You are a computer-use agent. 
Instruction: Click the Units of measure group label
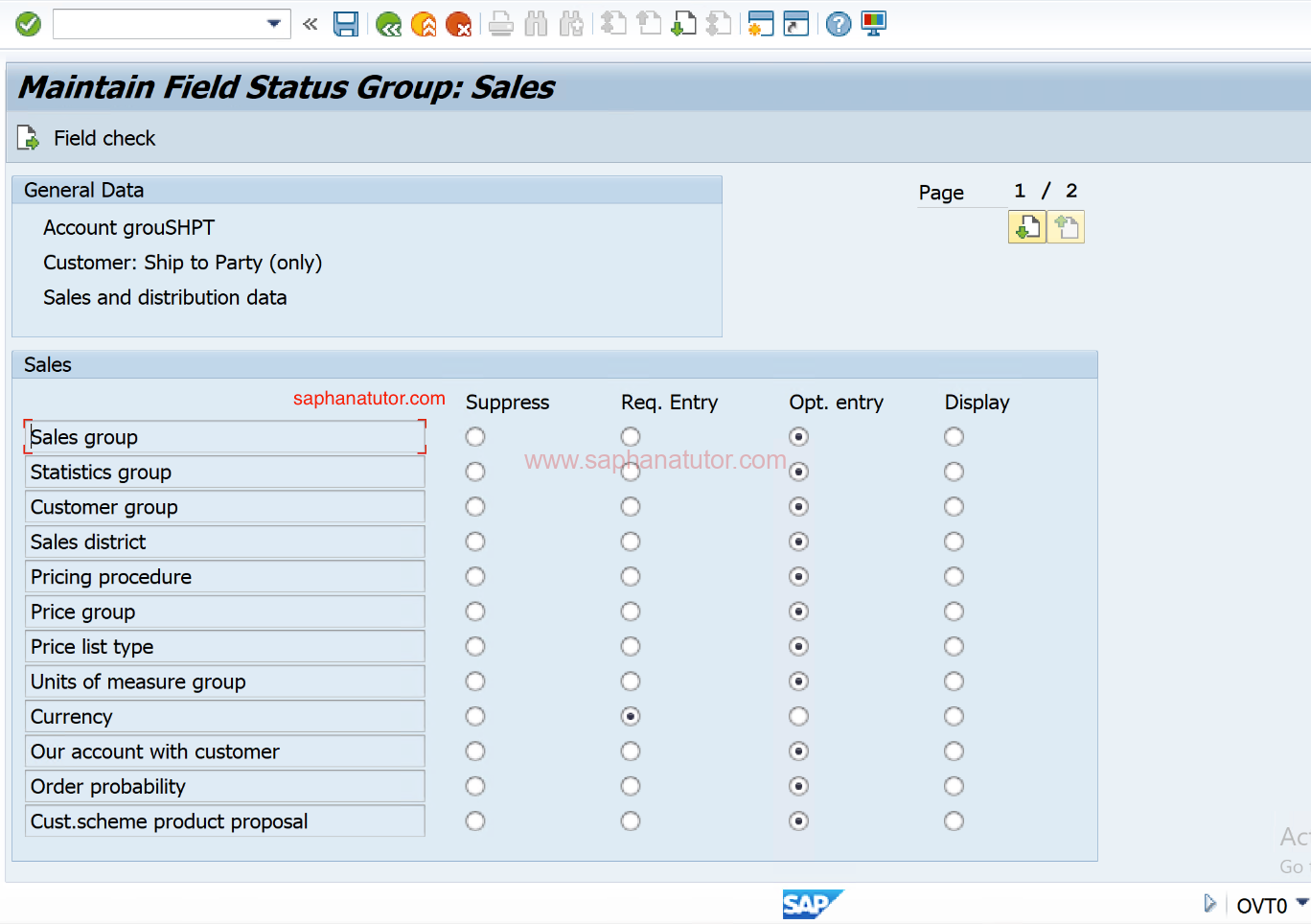click(x=225, y=681)
